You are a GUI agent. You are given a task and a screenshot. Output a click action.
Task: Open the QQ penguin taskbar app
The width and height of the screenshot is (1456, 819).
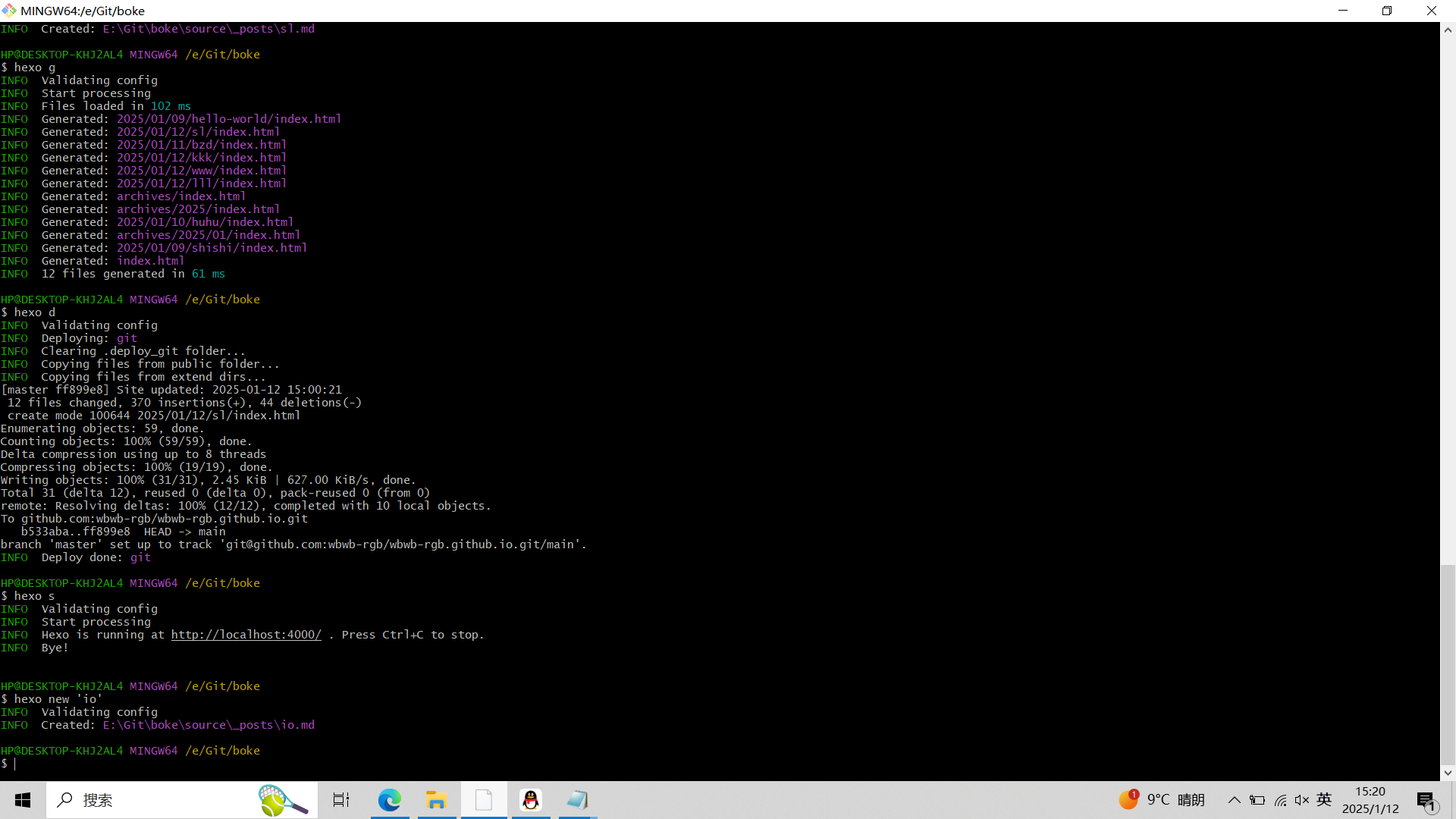[x=531, y=800]
